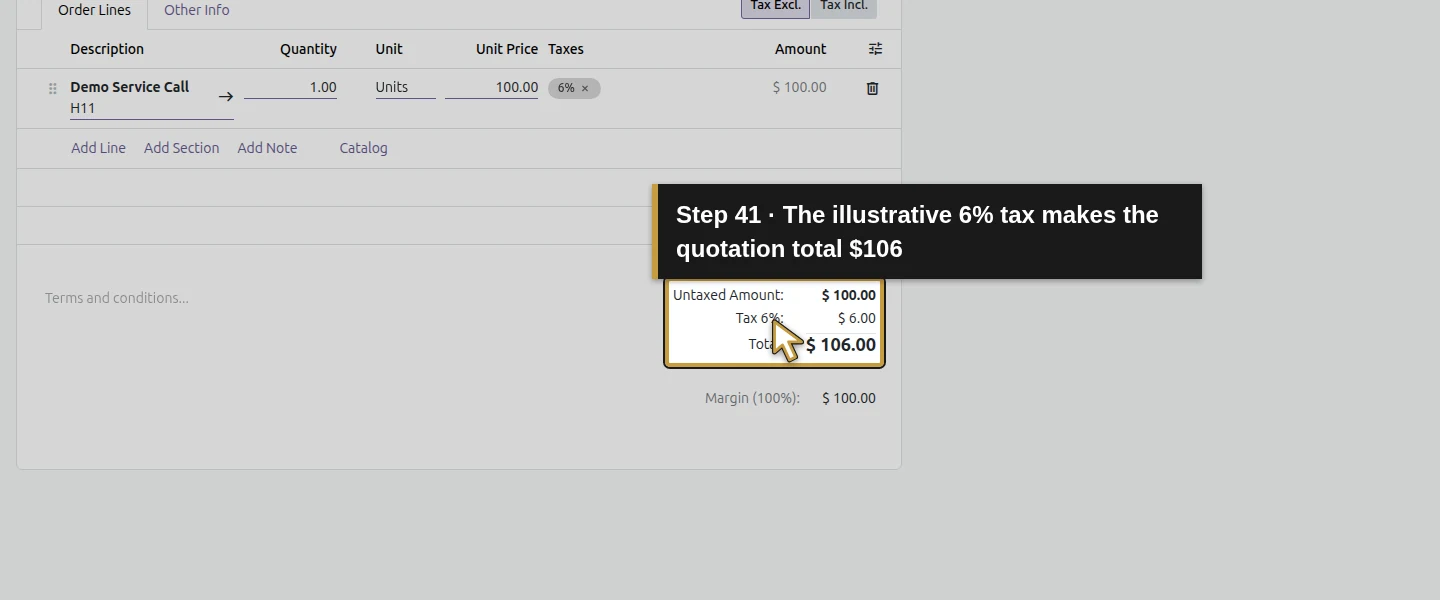The height and width of the screenshot is (600, 1440).
Task: Click the Quantity field showing 1.00
Action: pyautogui.click(x=290, y=88)
